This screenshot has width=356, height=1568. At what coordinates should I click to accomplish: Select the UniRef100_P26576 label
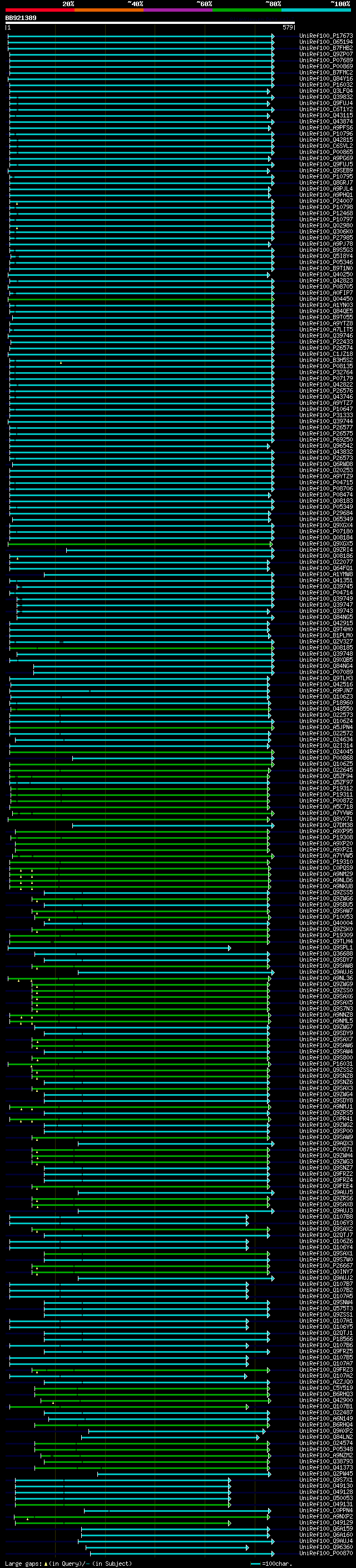326,391
